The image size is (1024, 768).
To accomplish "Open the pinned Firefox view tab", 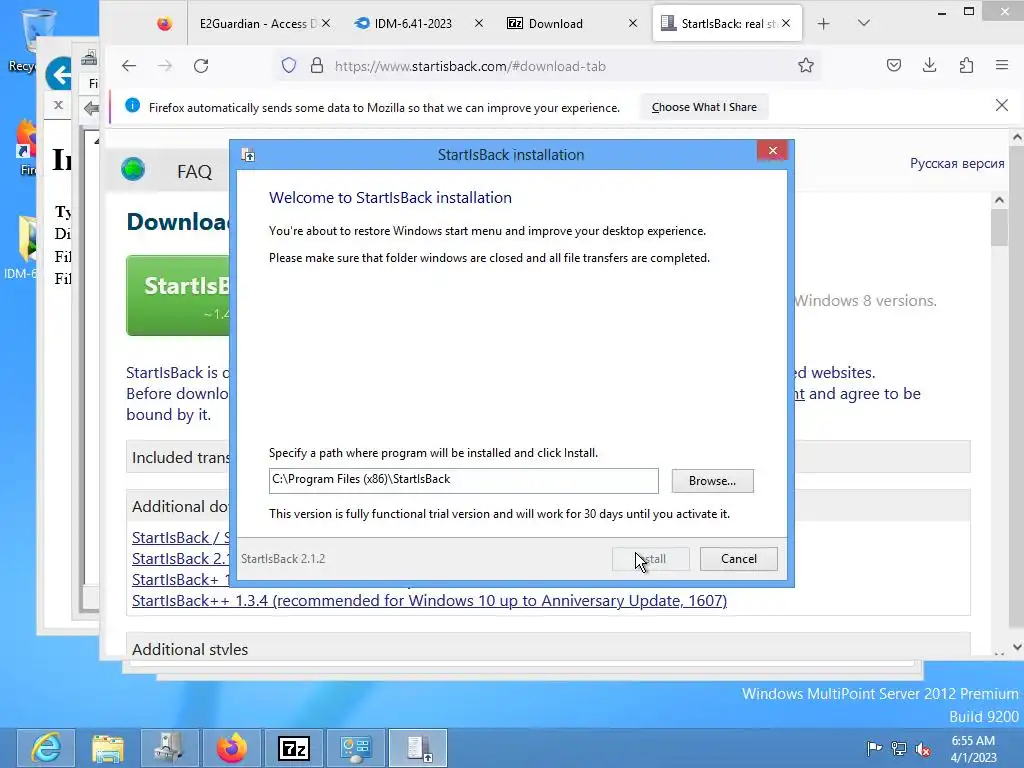I will point(165,24).
